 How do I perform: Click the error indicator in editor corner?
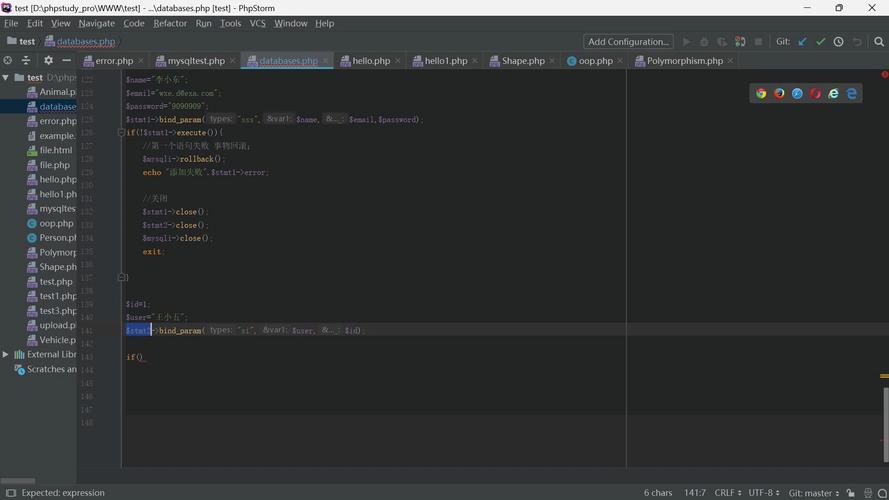884,74
